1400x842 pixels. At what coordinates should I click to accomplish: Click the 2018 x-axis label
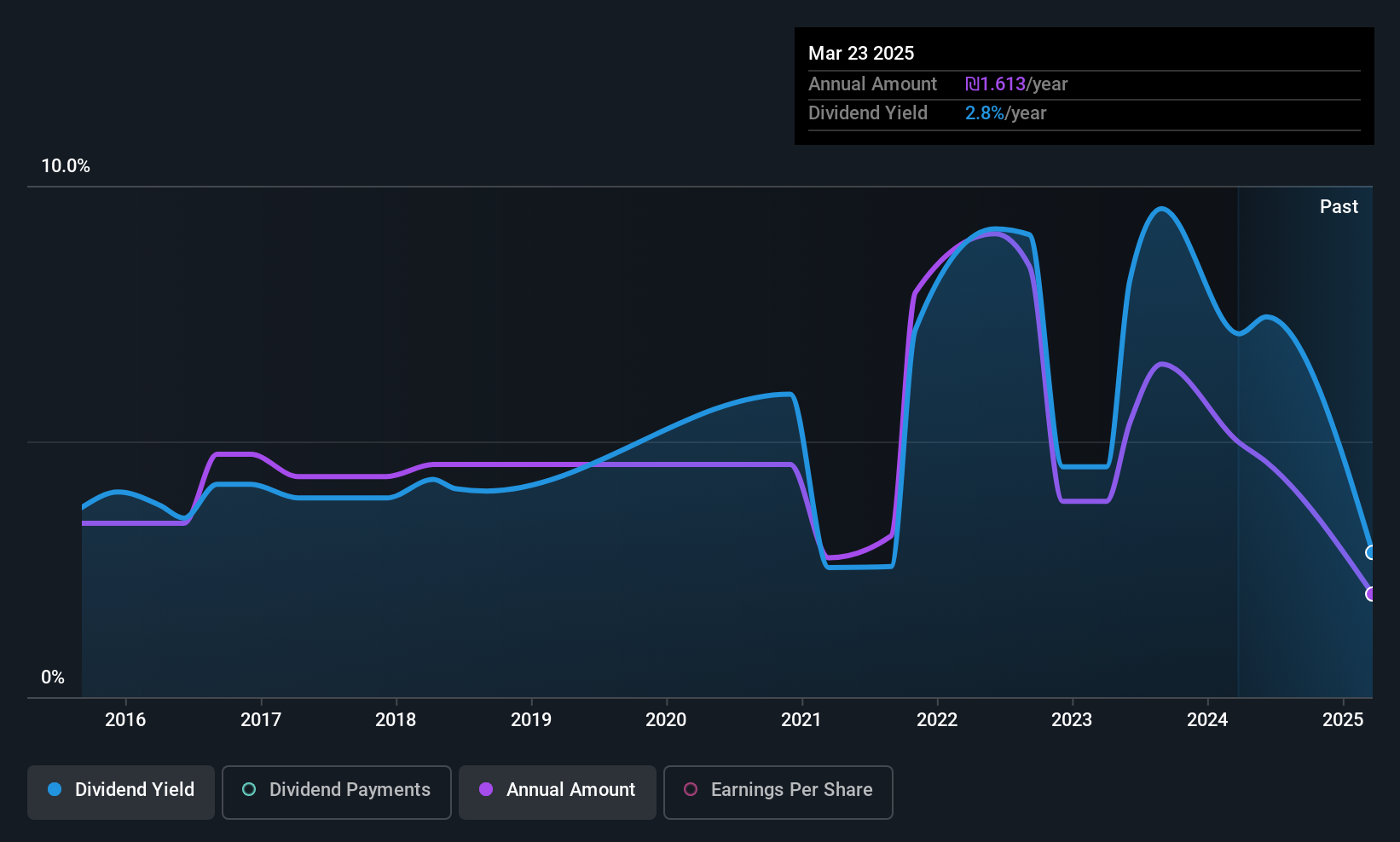coord(396,720)
